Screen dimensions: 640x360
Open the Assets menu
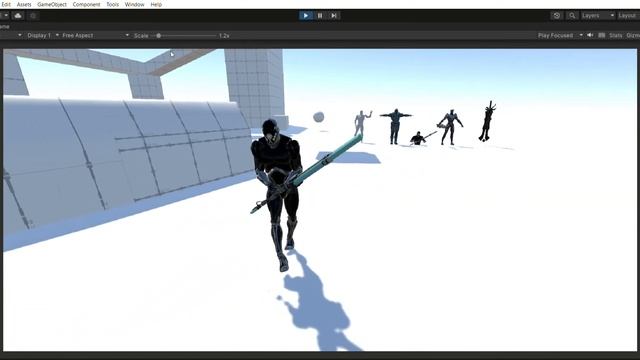click(24, 4)
